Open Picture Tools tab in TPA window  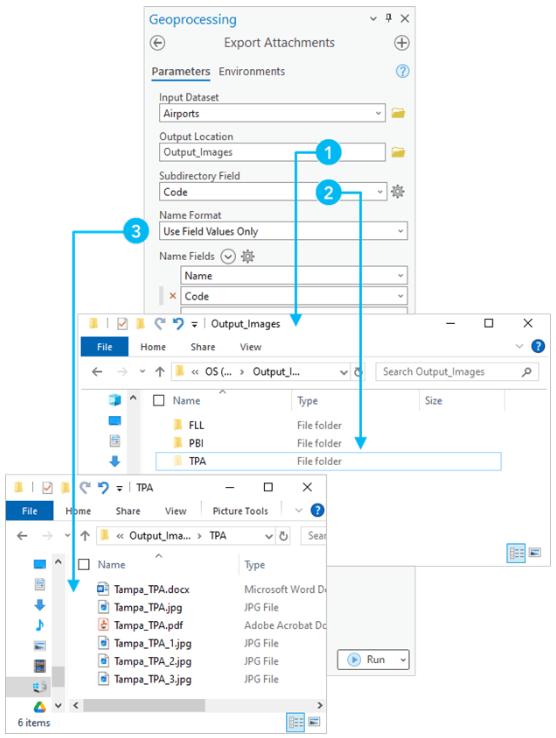point(240,511)
